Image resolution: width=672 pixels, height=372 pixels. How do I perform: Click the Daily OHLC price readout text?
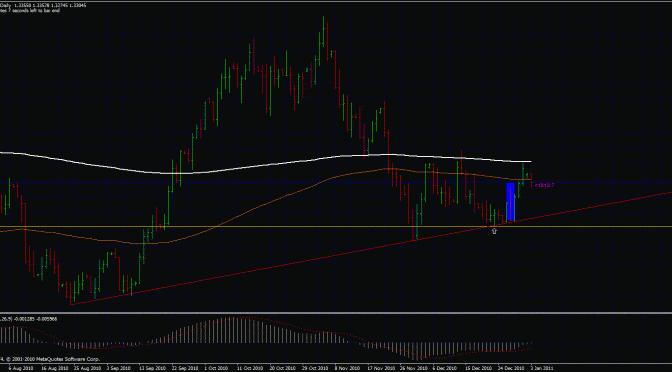click(43, 6)
